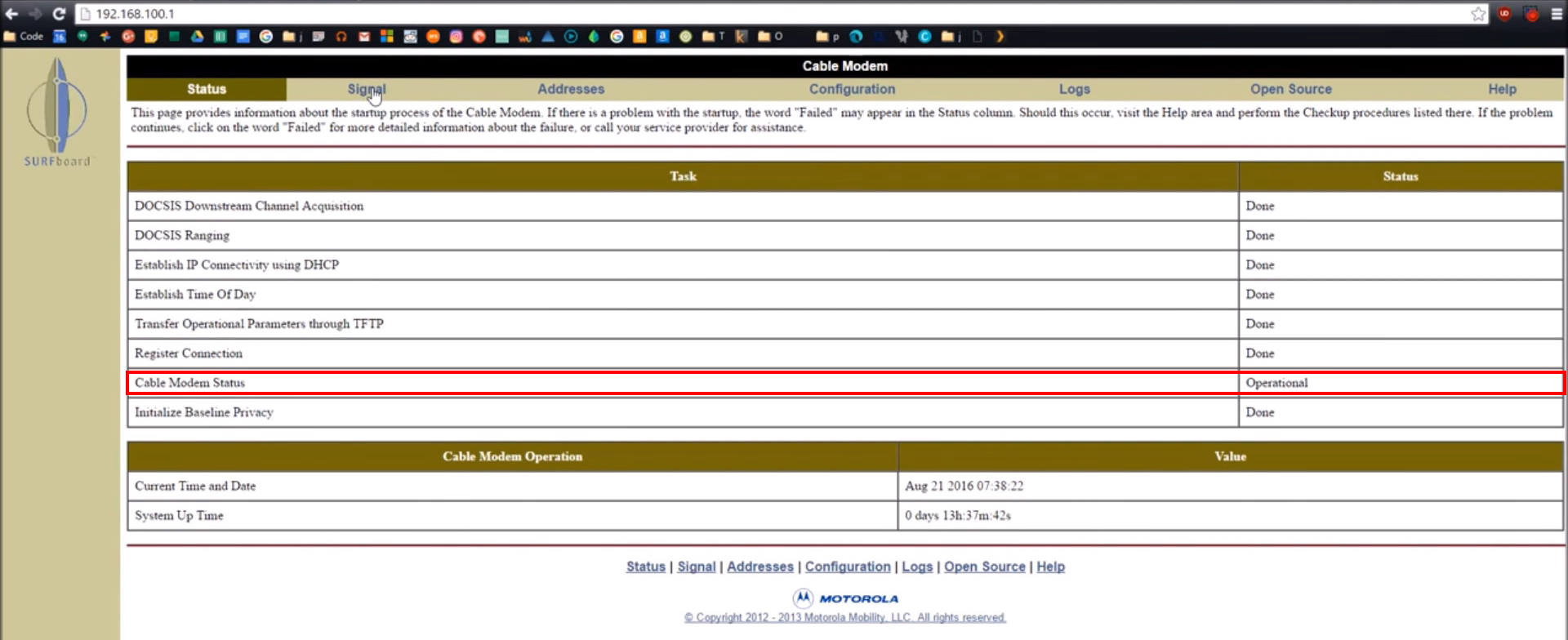Open the Google Photos bookmark
1568x640 pixels.
[x=105, y=36]
